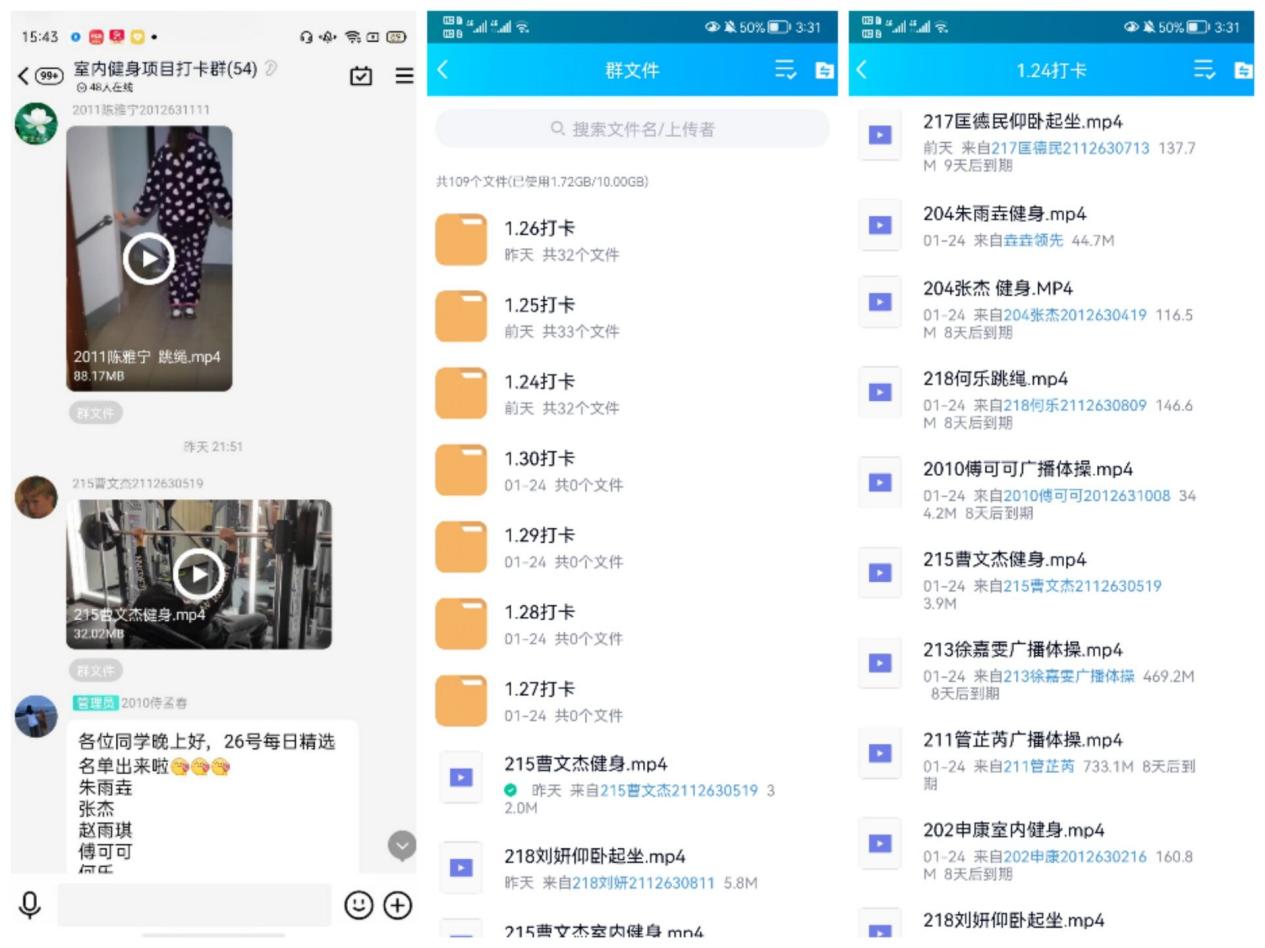Screen dimensions: 1265x948
Task: Tap the microphone voice input icon
Action: tap(30, 904)
